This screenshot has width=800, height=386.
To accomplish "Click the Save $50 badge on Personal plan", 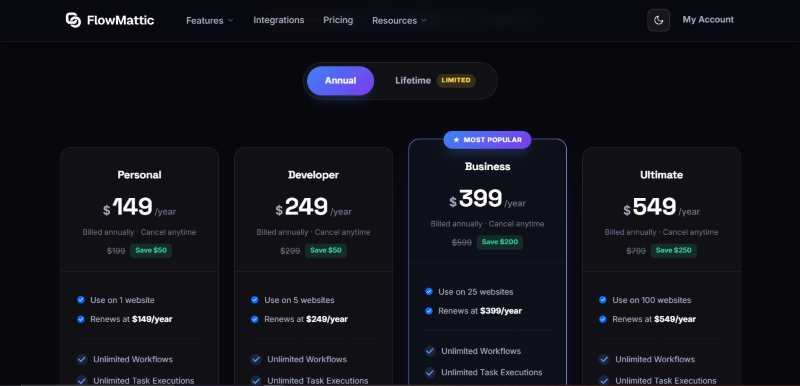I will tap(151, 250).
